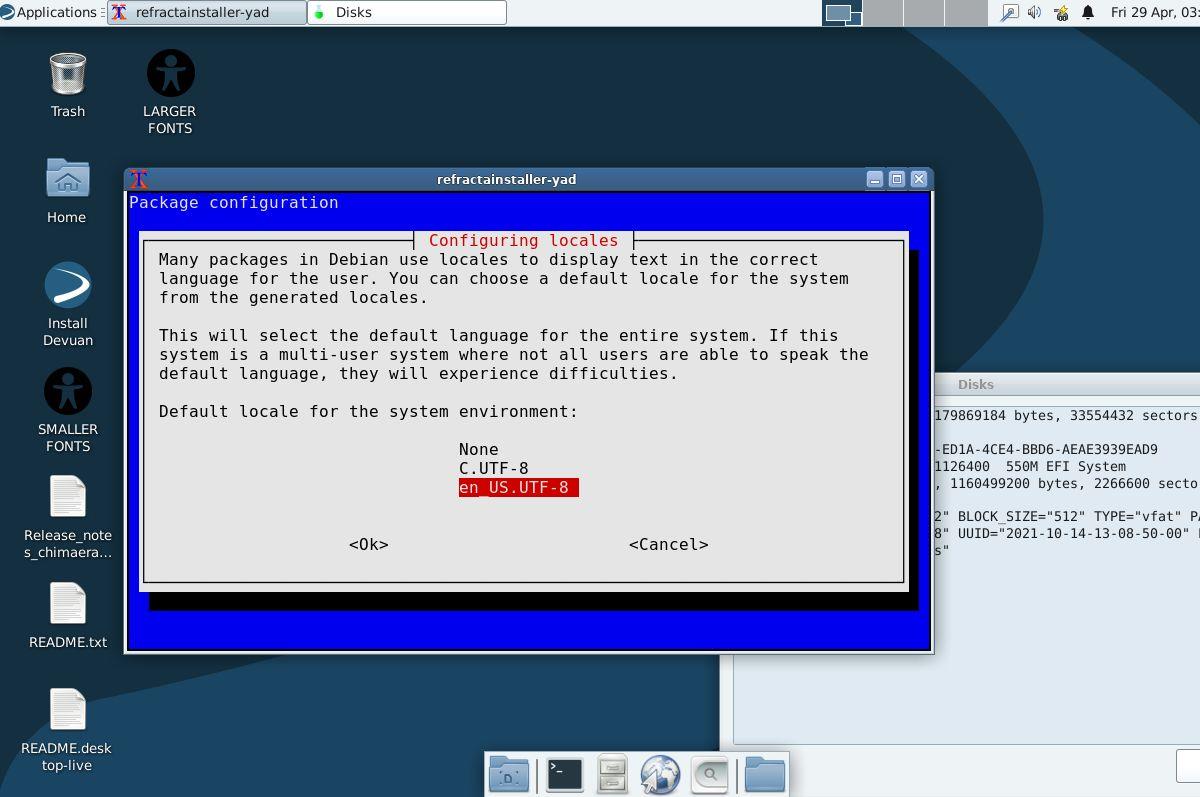Open the Devuan folder icon in the dock

pyautogui.click(x=509, y=773)
